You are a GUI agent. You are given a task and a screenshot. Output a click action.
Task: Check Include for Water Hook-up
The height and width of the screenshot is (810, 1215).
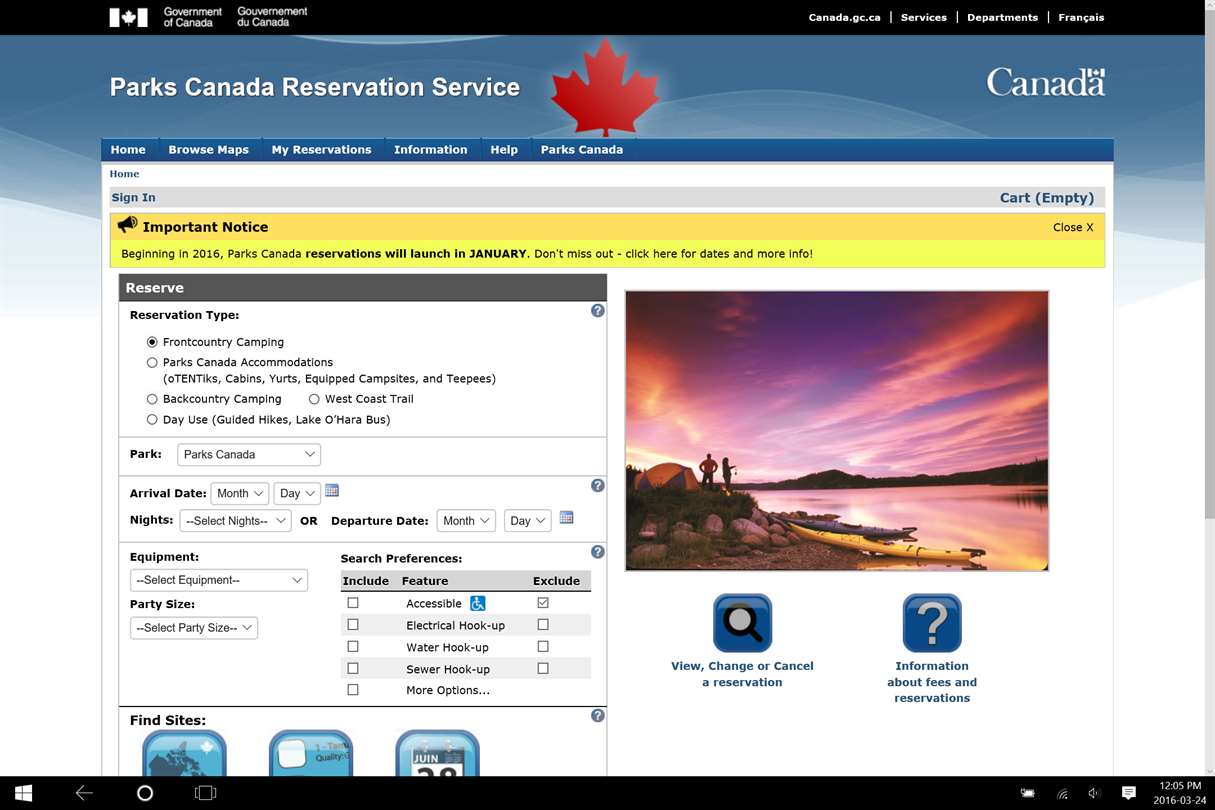coord(353,646)
